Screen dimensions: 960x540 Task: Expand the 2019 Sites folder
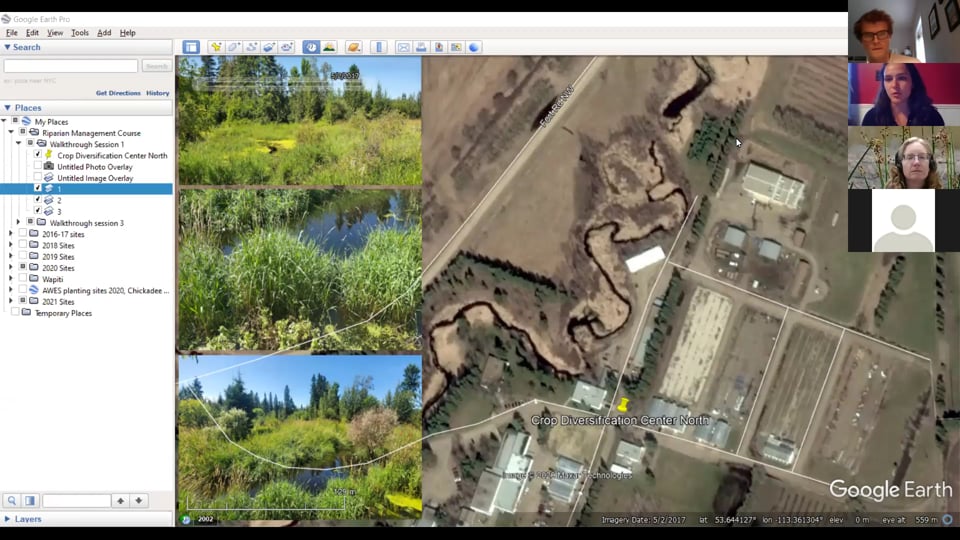pos(11,256)
